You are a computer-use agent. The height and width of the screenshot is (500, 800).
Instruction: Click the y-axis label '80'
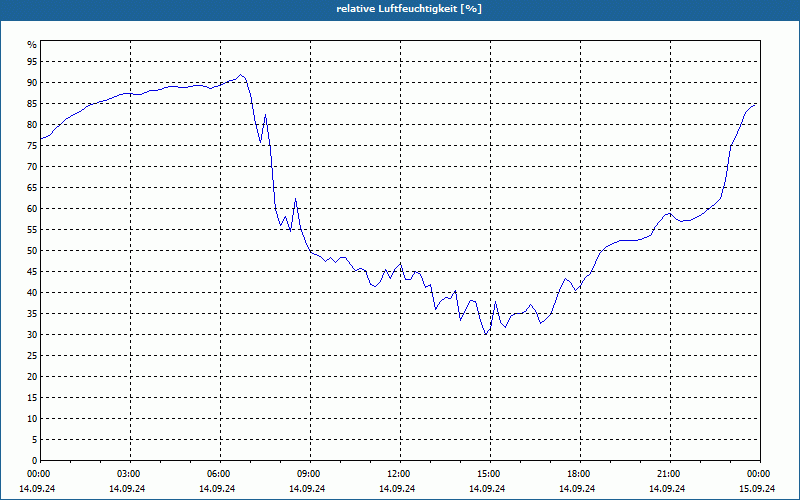click(32, 124)
